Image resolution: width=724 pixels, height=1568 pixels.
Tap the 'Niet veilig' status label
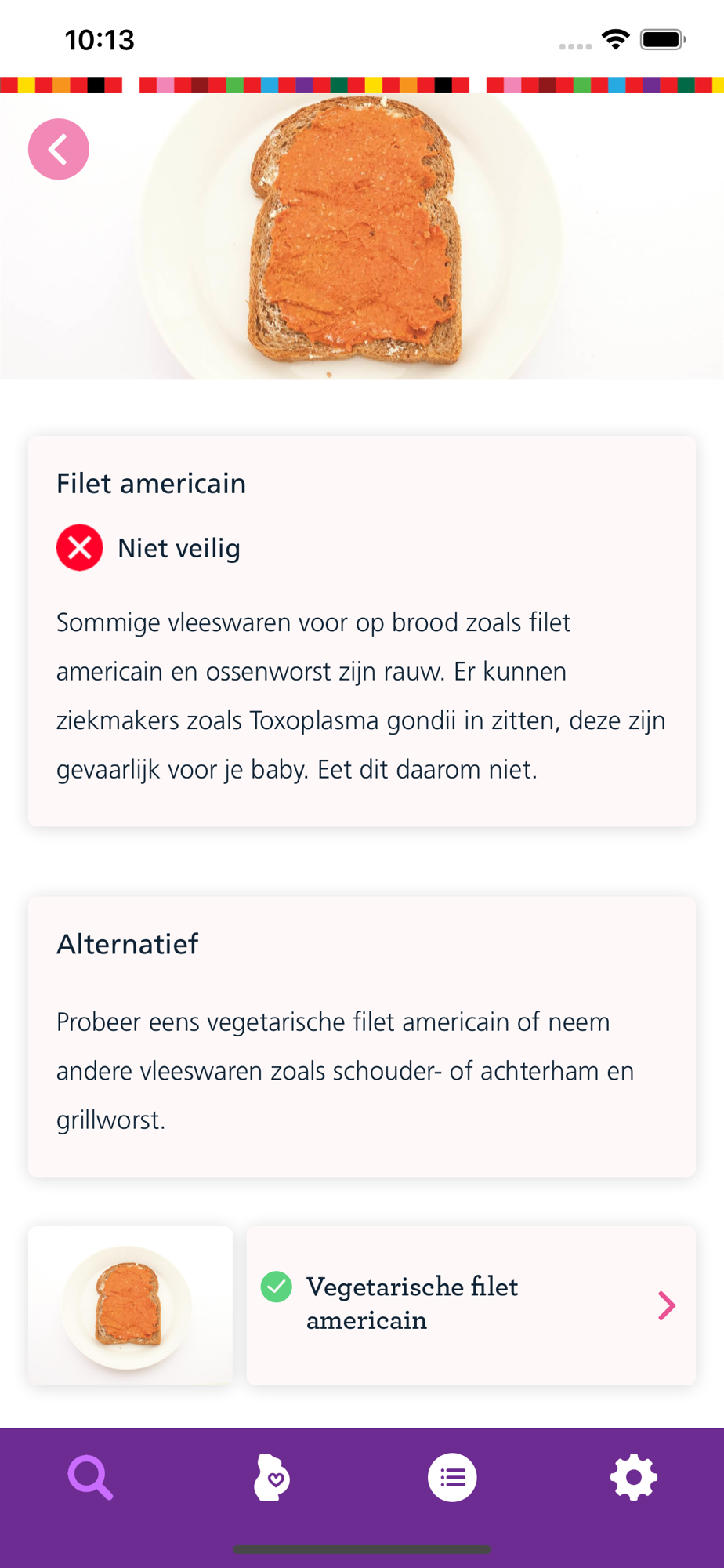(179, 548)
